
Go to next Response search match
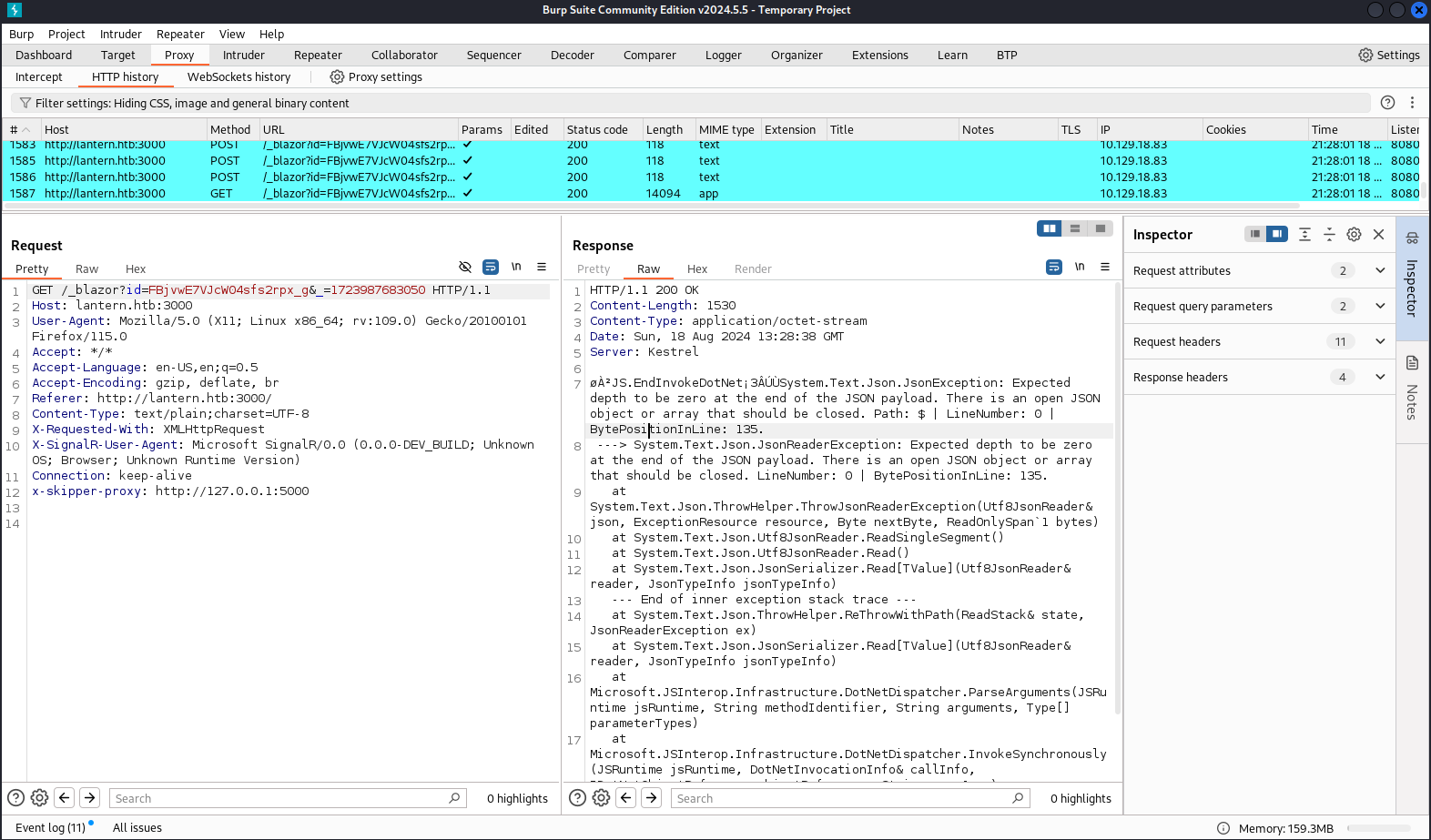coord(651,797)
